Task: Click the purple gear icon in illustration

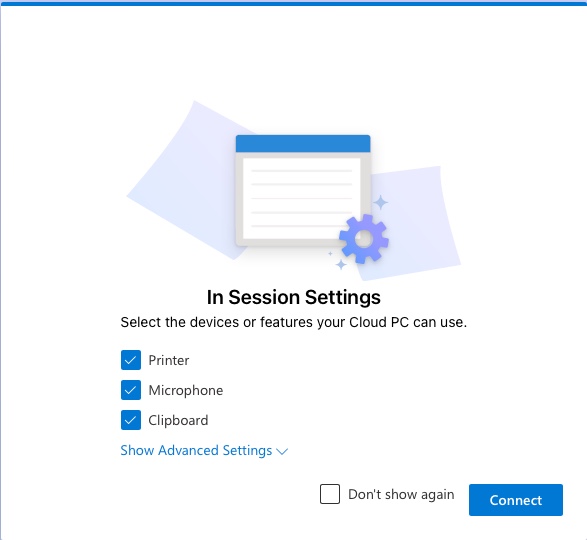Action: point(364,239)
